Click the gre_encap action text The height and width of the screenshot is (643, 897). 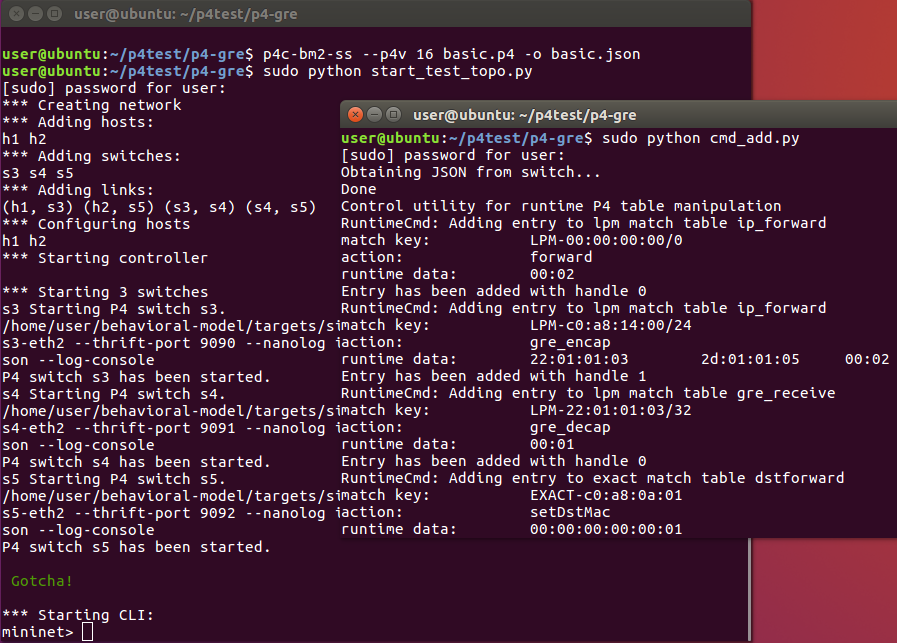(570, 343)
